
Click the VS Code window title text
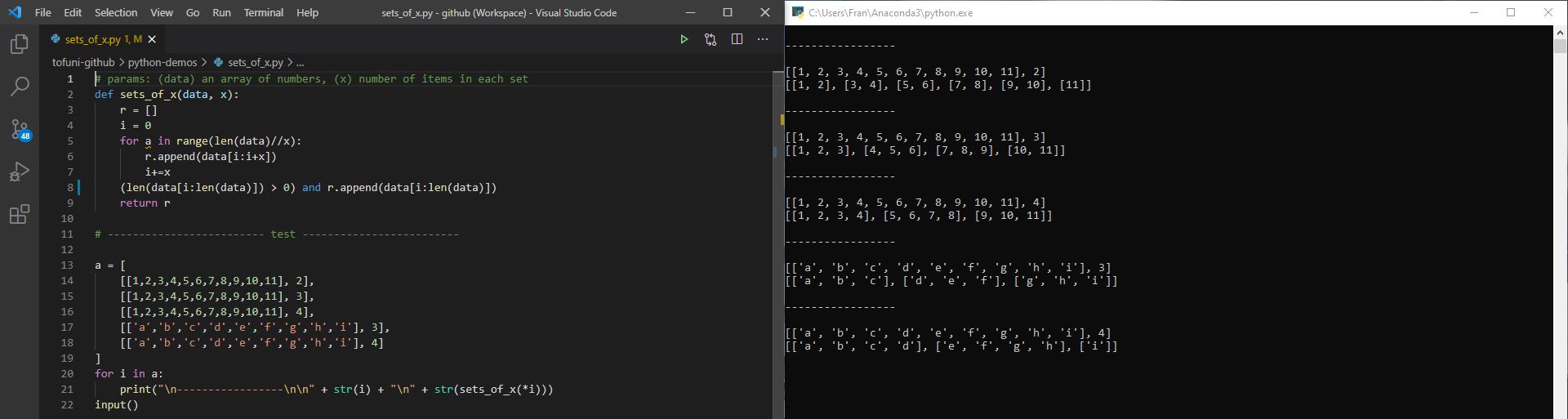[x=499, y=12]
